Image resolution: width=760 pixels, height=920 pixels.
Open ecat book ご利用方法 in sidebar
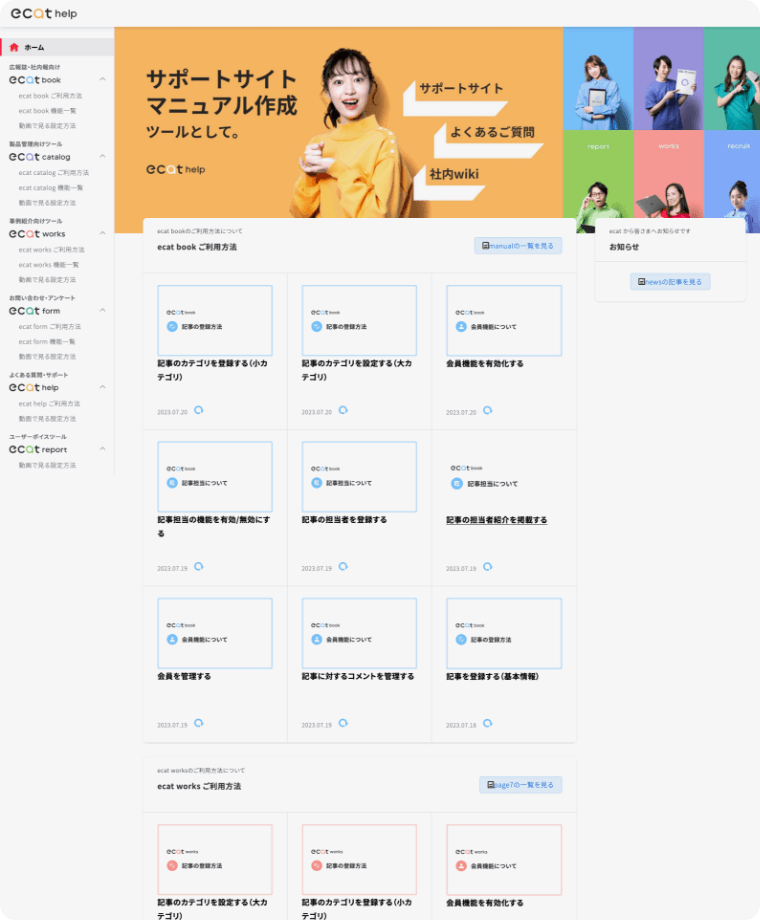pos(50,96)
